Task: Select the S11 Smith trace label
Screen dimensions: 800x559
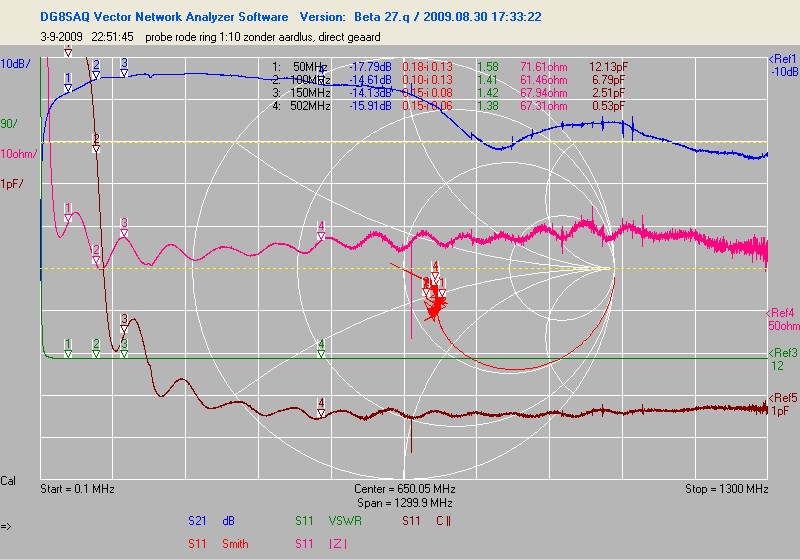Action: [x=218, y=544]
